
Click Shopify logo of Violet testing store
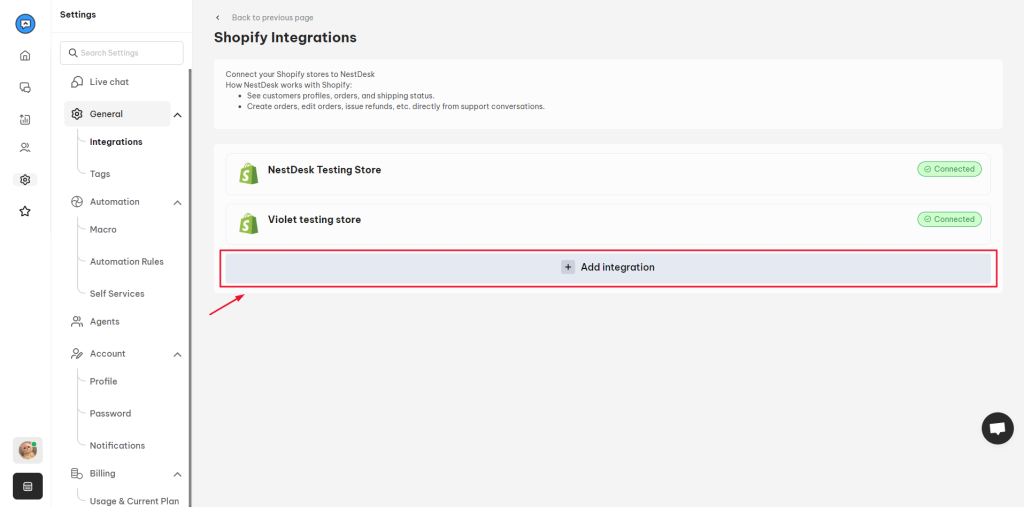click(248, 223)
